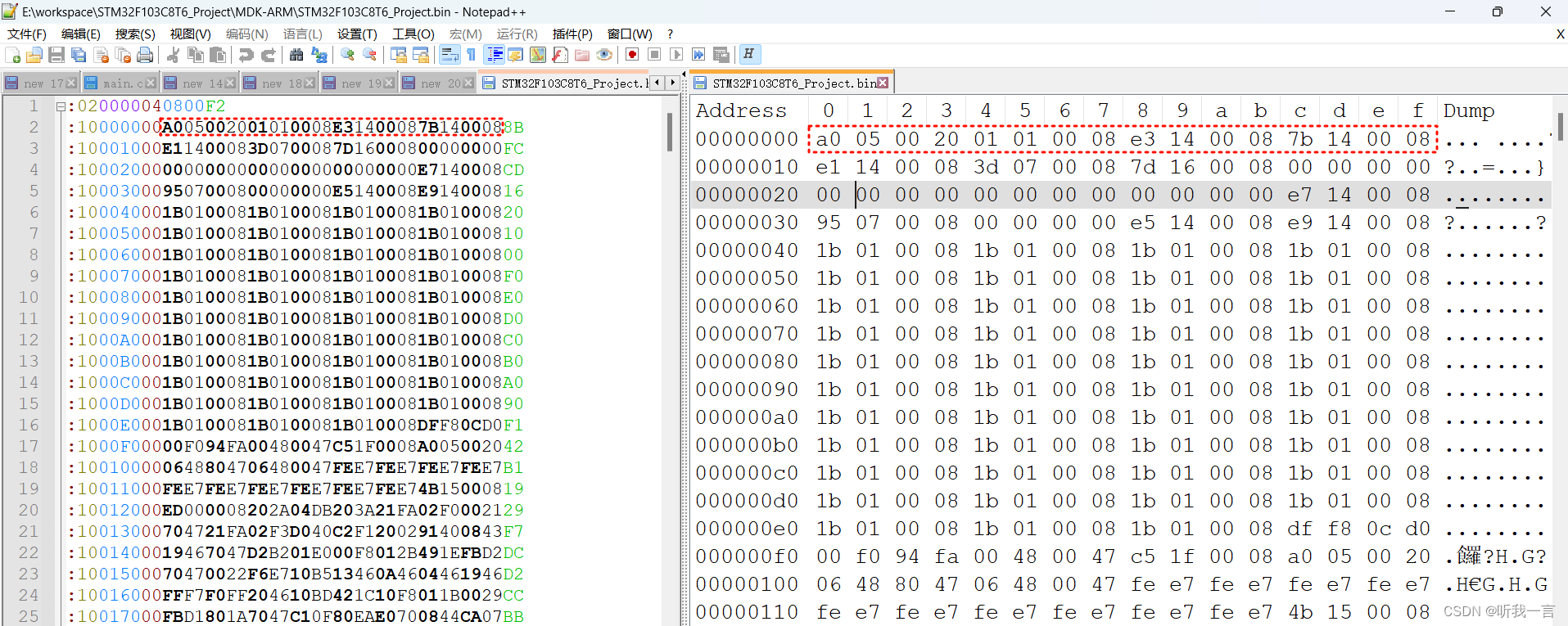Screen dimensions: 1568x626
Task: Click the Save recorded macro icon
Action: tap(721, 55)
